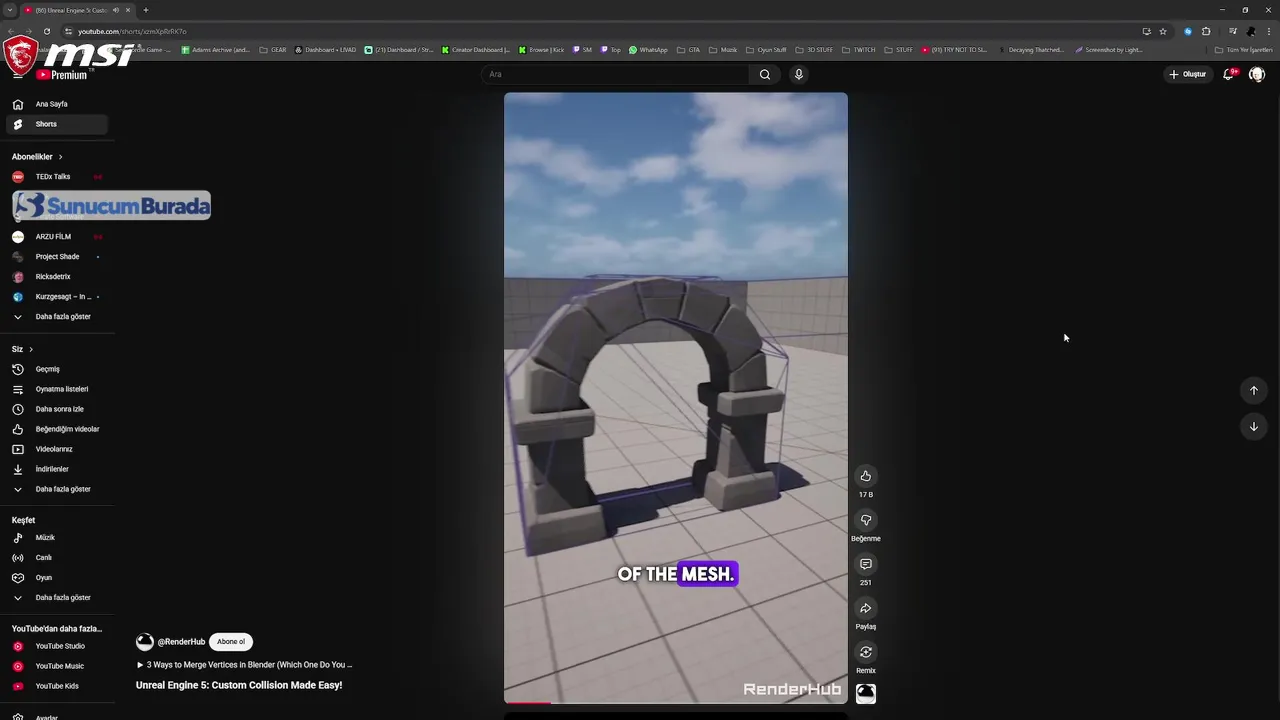Start voice search with the microphone icon
Viewport: 1280px width, 720px height.
[798, 74]
